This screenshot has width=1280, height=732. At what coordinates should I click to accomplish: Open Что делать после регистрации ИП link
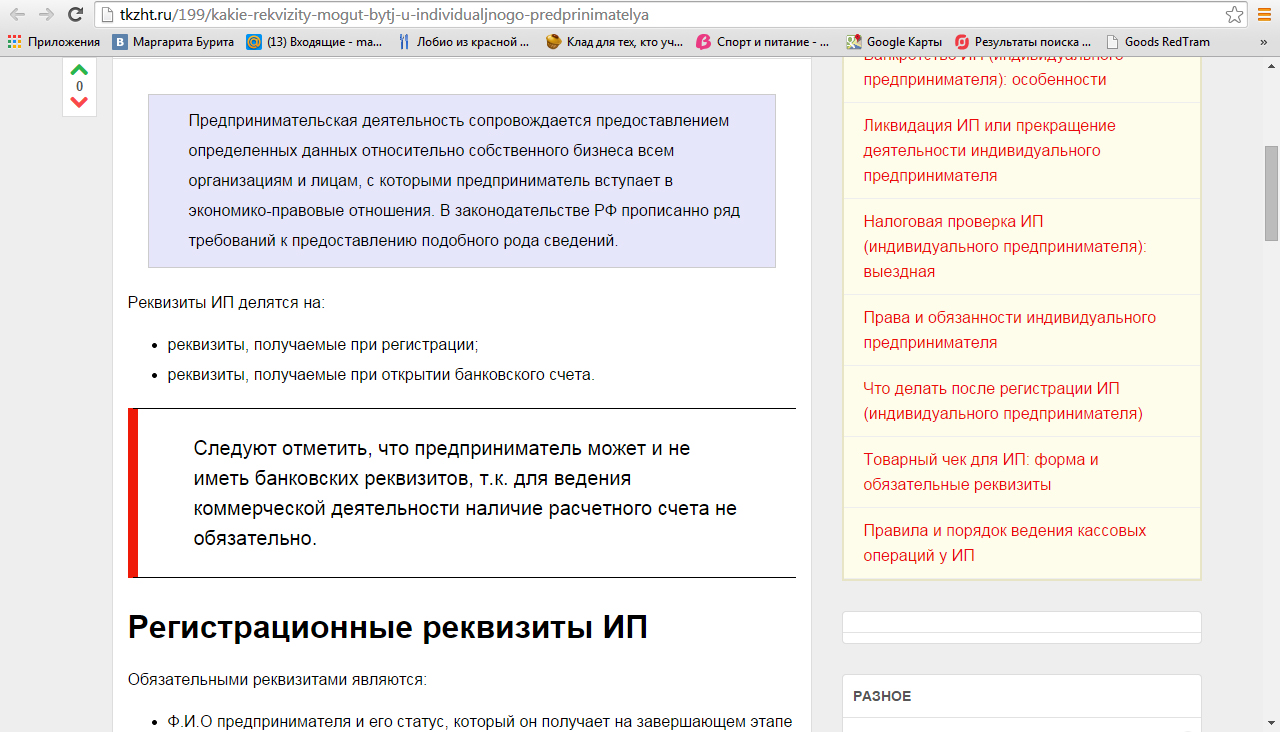1003,401
